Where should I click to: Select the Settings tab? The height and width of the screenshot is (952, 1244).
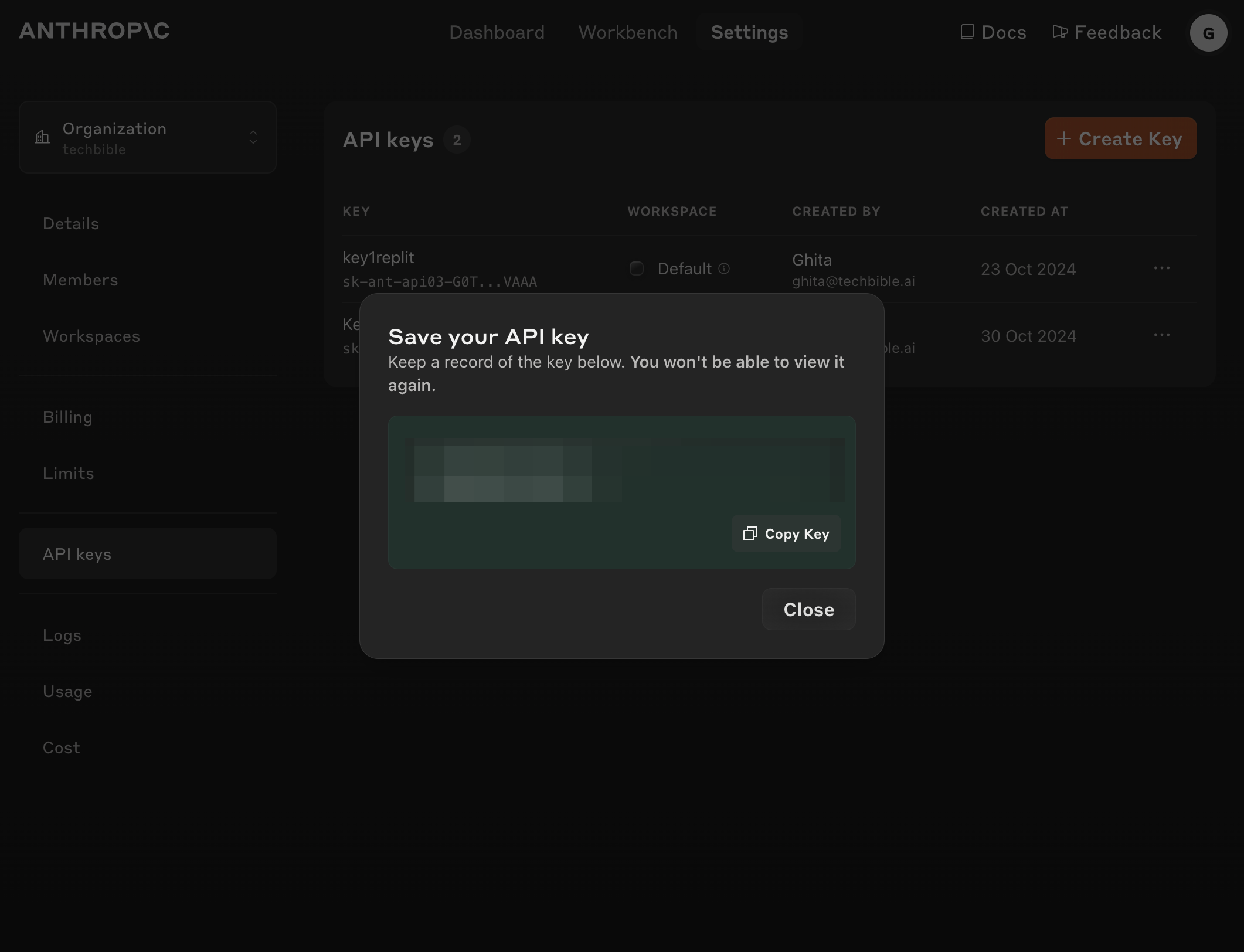click(749, 32)
